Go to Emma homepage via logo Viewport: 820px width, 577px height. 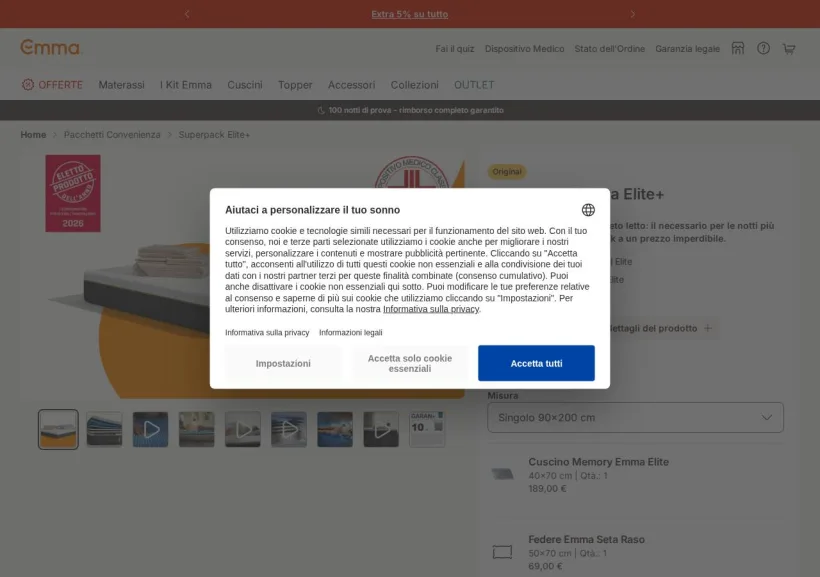[50, 48]
